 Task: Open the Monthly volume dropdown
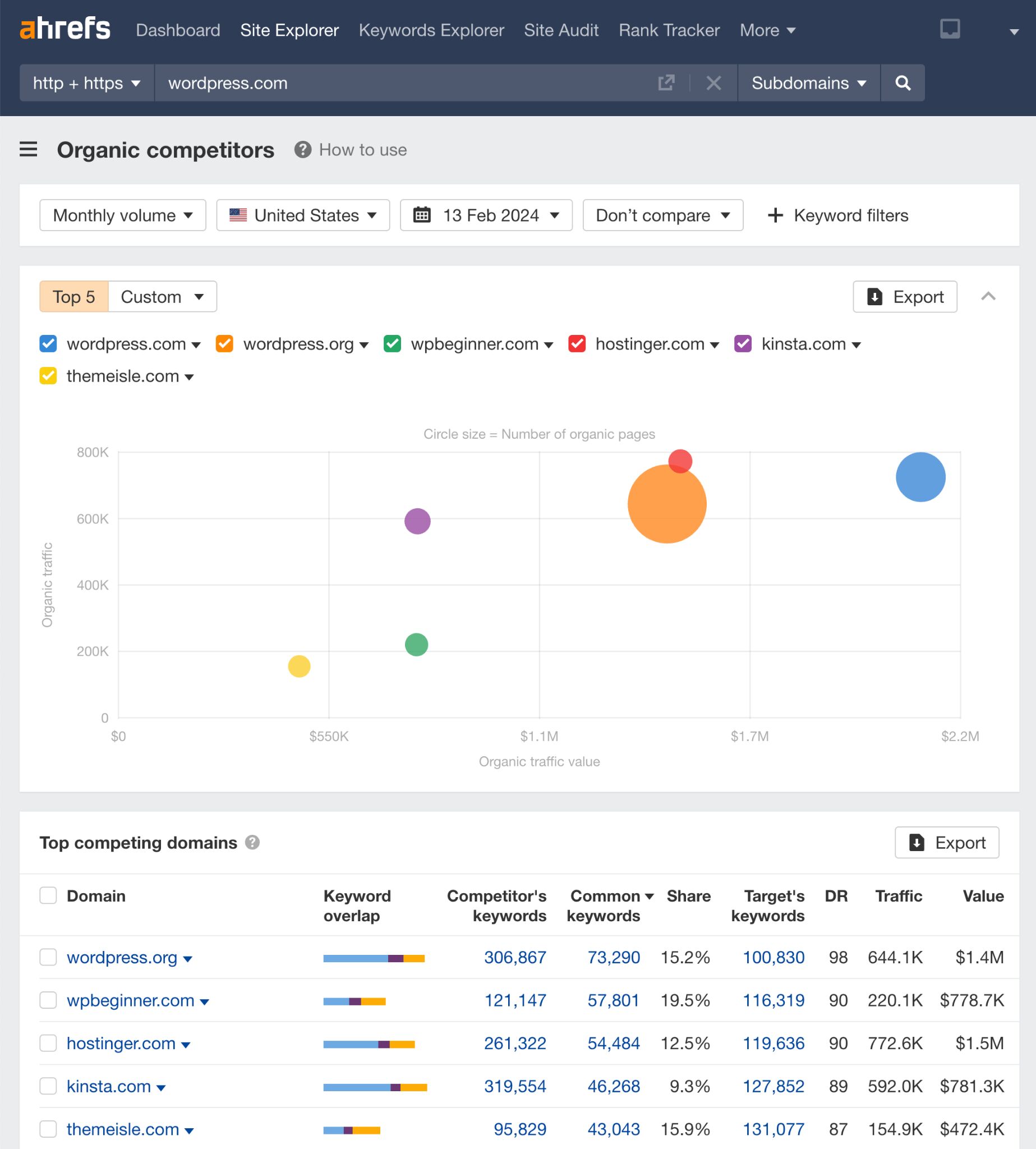click(x=122, y=215)
